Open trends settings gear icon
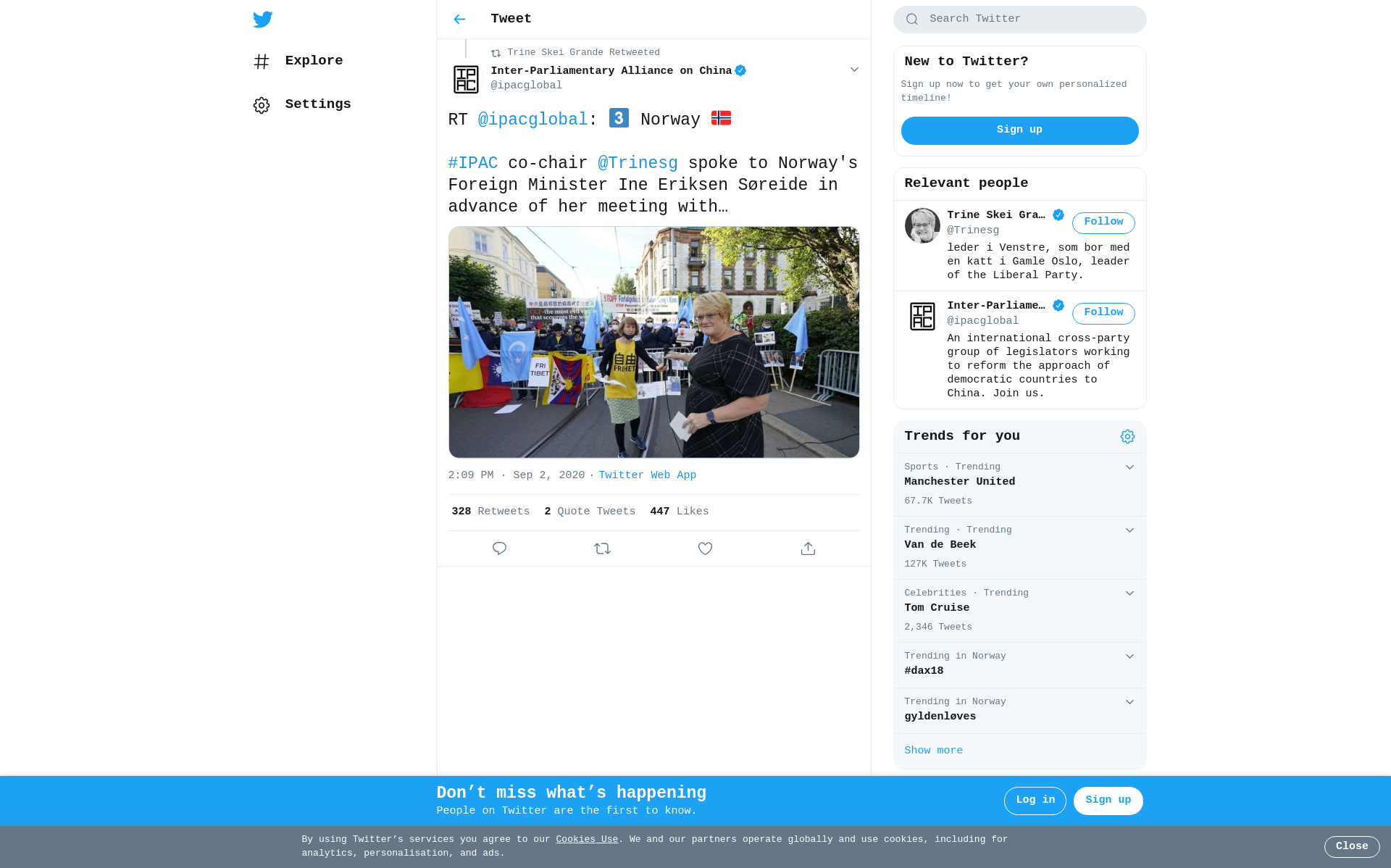This screenshot has height=868, width=1391. (x=1127, y=436)
